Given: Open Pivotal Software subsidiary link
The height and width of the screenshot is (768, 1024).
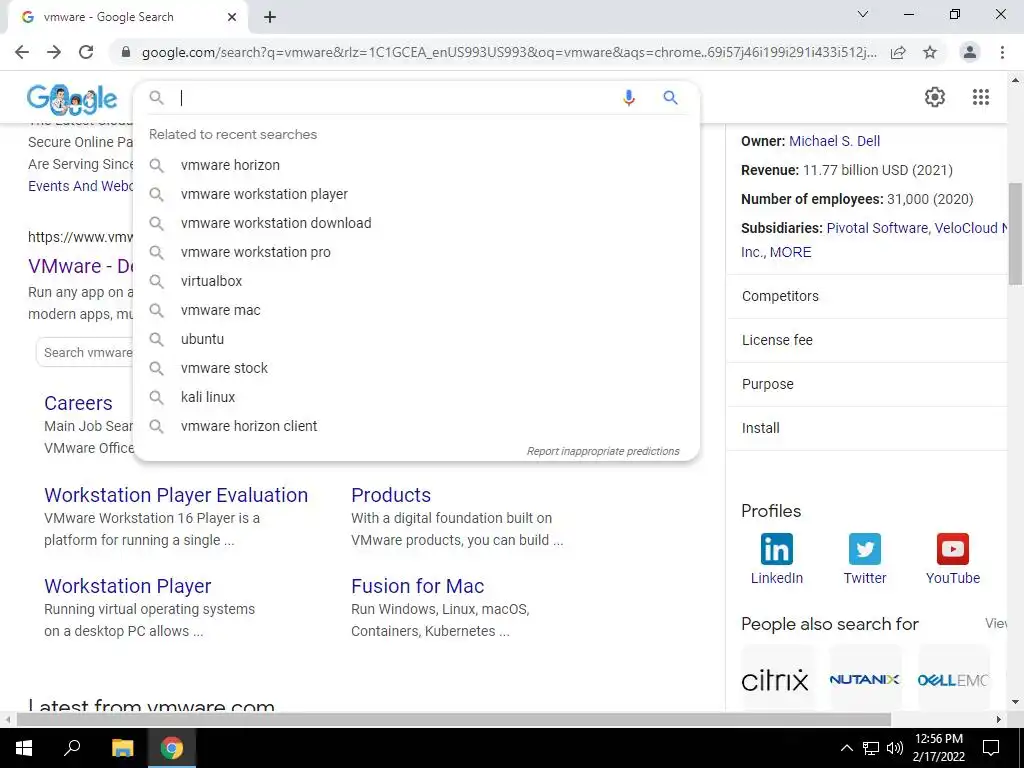Looking at the screenshot, I should 876,228.
